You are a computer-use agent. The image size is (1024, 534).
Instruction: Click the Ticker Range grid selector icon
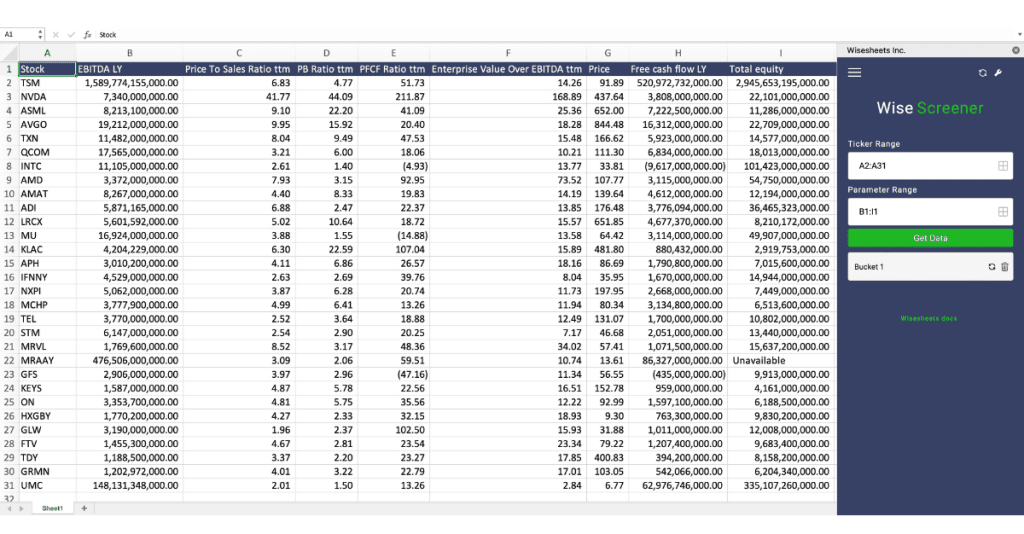(1002, 165)
